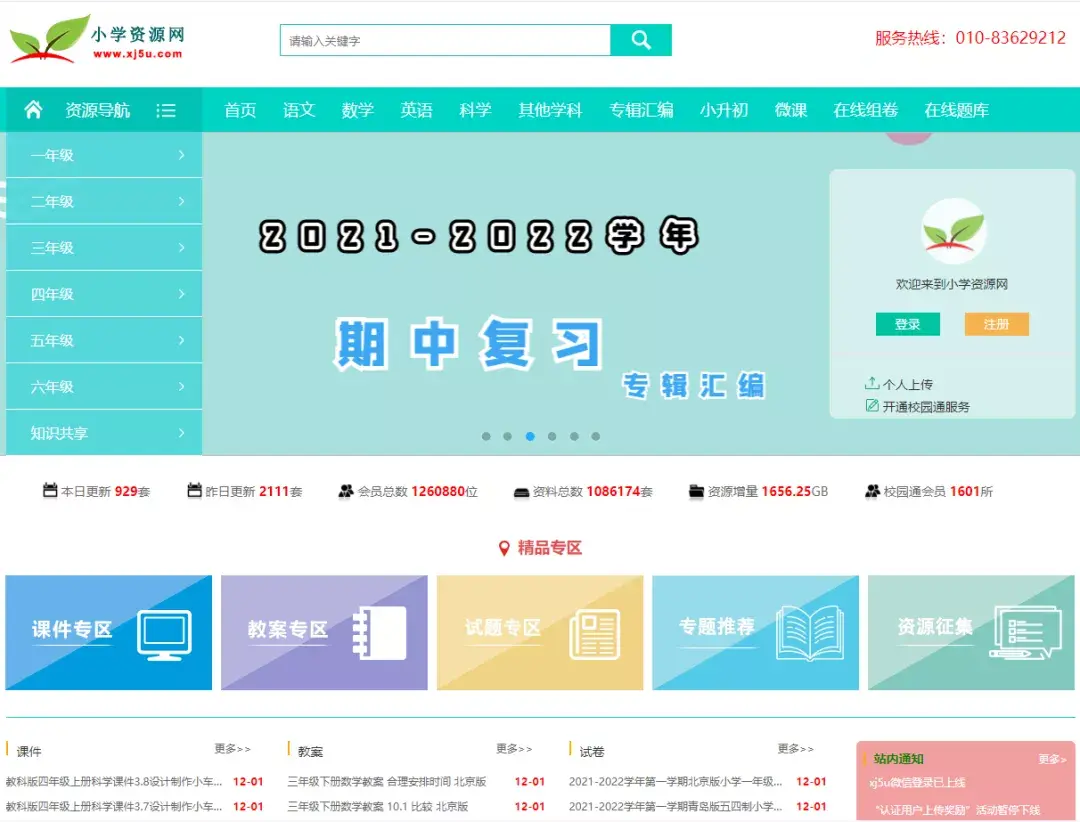Select the fourth carousel dot
Screen dimensions: 1080x822
[x=552, y=436]
